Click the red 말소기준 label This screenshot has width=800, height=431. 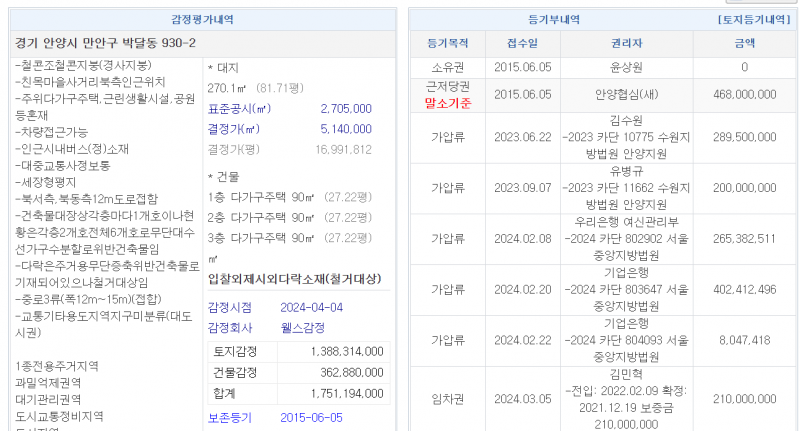(447, 102)
